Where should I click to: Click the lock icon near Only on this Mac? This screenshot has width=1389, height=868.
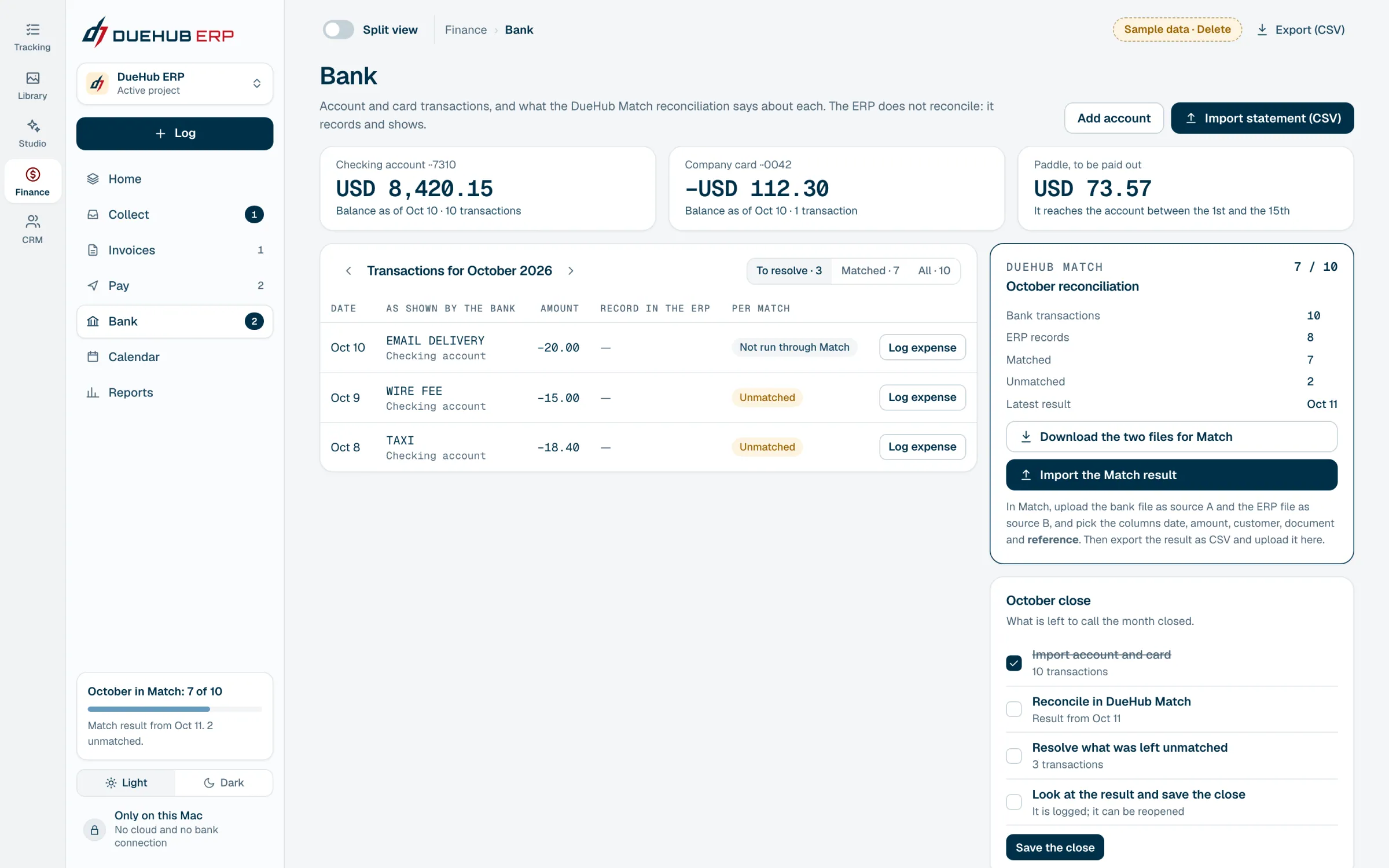94,830
